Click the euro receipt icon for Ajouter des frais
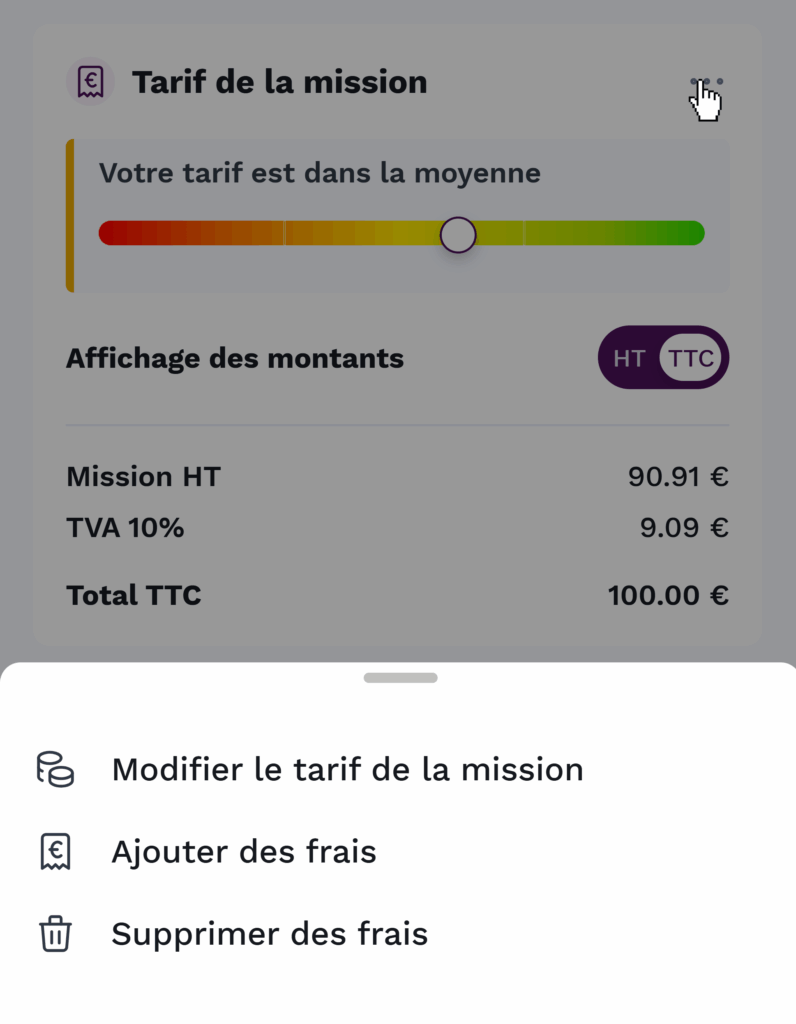 tap(55, 852)
